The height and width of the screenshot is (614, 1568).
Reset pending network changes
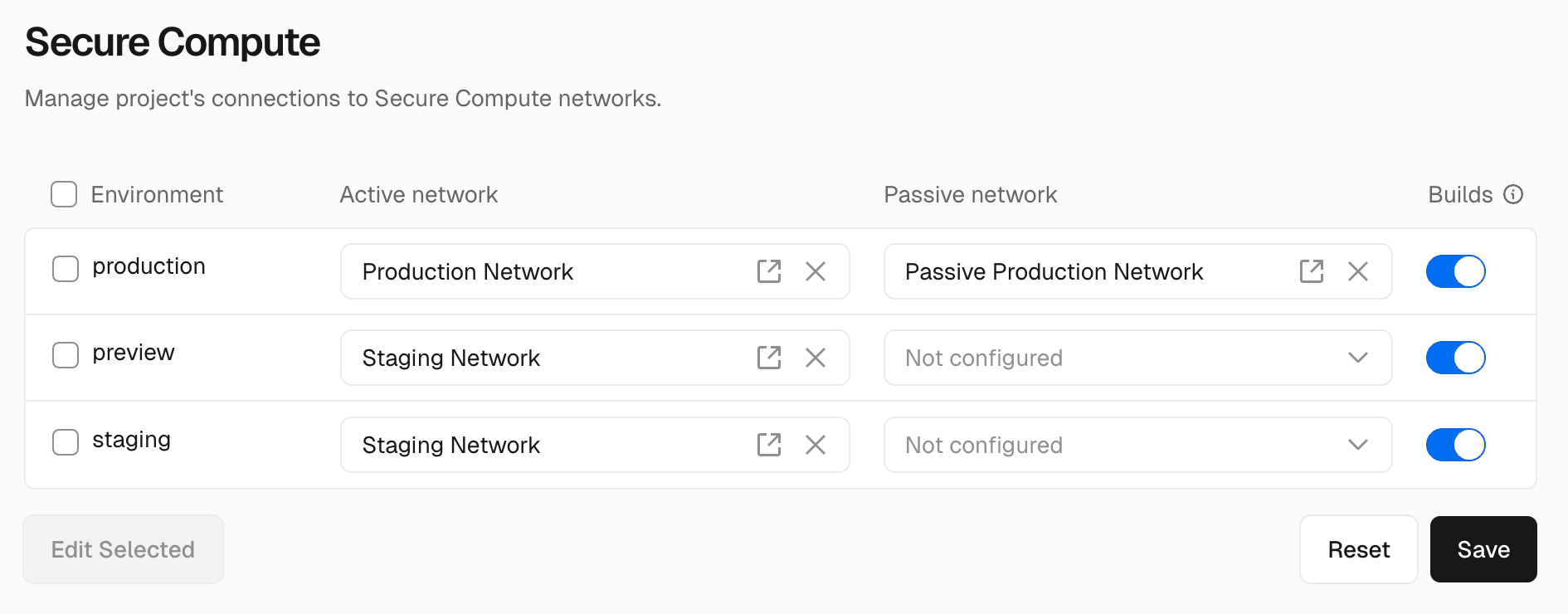pos(1358,548)
